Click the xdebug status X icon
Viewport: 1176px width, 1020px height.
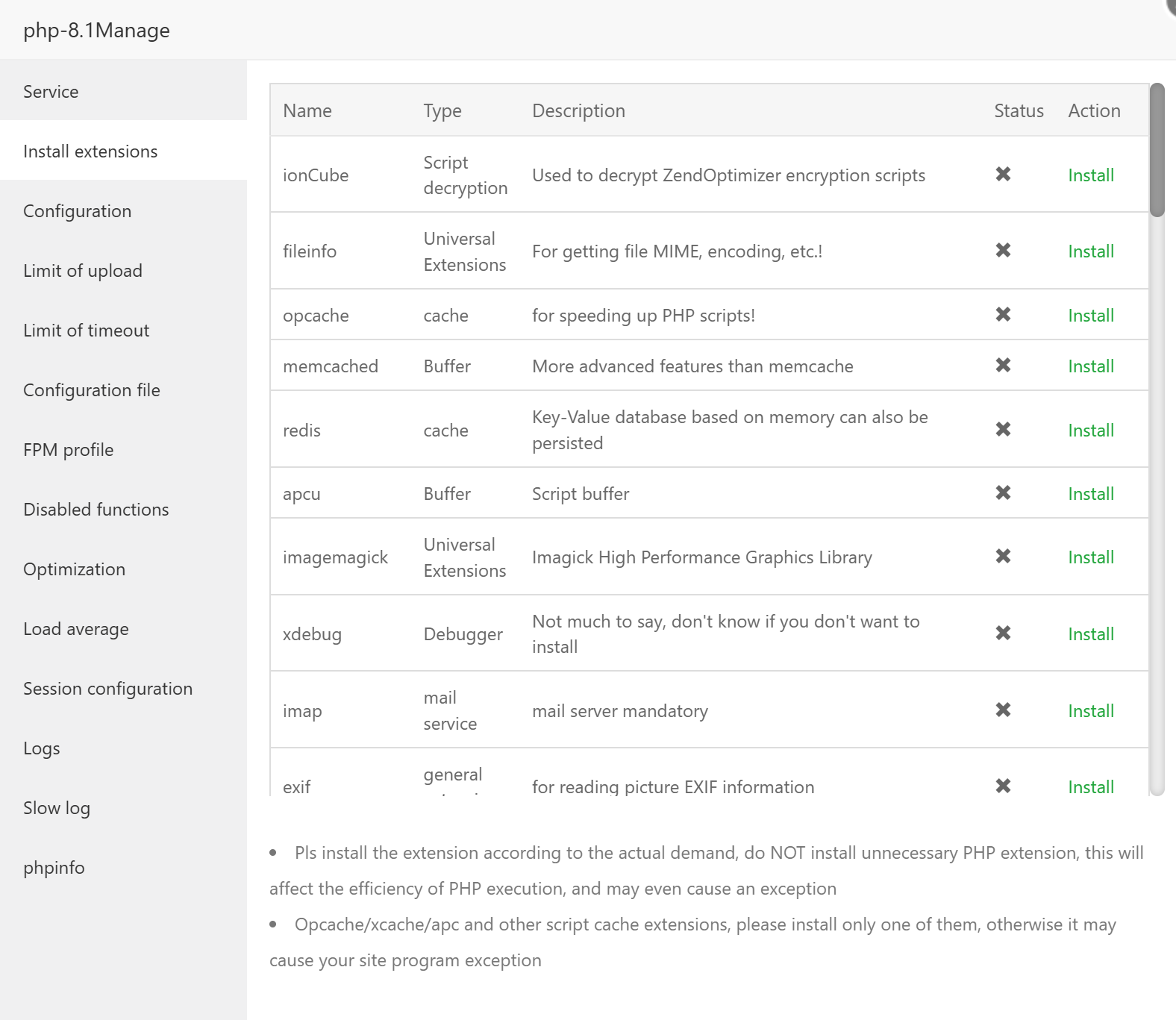1003,633
